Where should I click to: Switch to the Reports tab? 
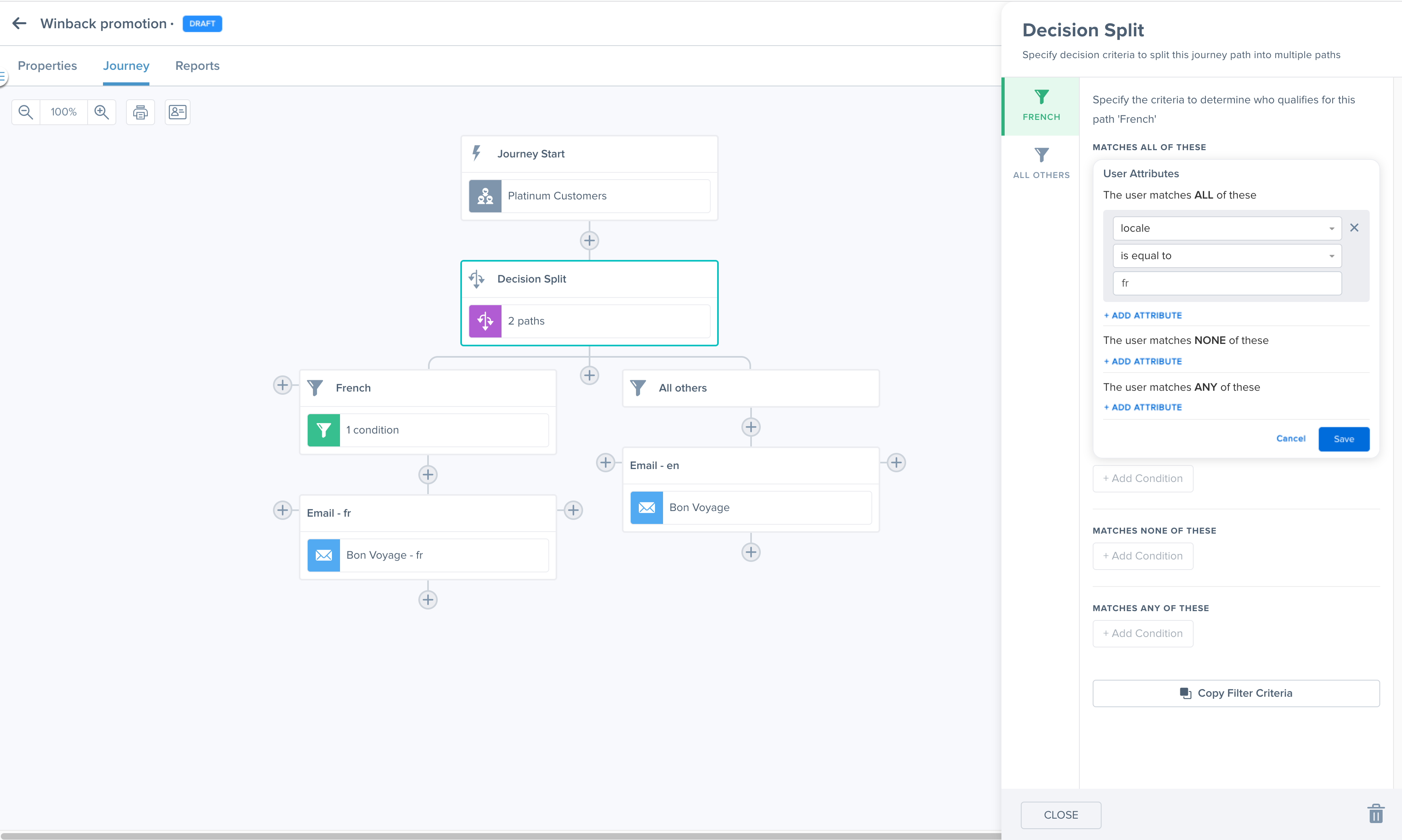(x=197, y=66)
